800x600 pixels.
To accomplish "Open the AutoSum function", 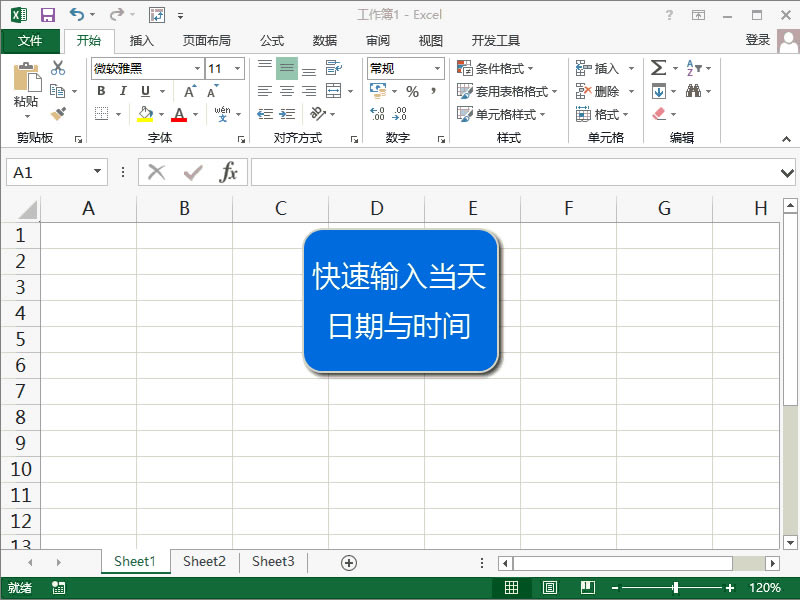I will [657, 68].
